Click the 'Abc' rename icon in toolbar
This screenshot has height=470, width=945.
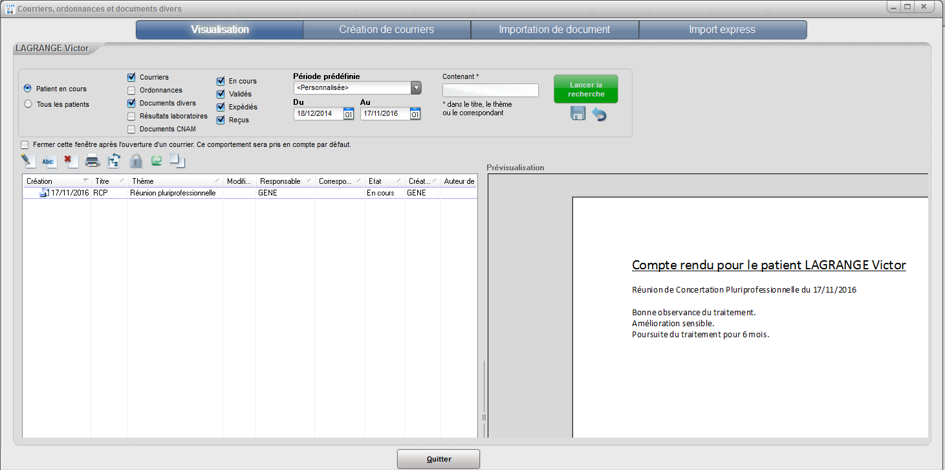pos(48,161)
